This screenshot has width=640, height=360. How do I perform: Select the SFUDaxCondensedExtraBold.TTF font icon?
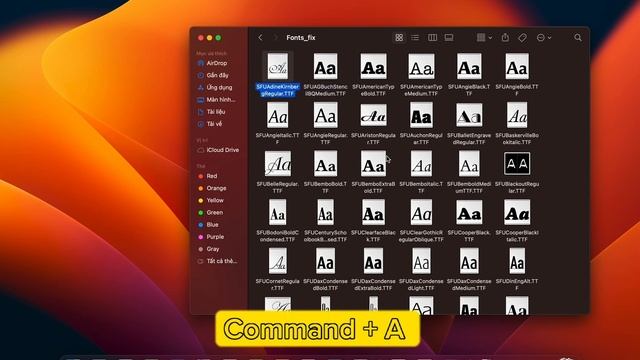click(373, 261)
